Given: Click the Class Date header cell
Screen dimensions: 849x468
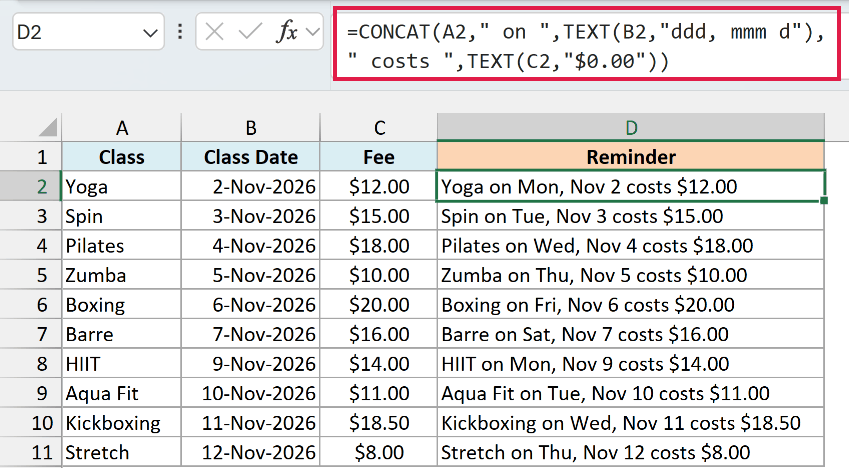Looking at the screenshot, I should click(x=250, y=157).
